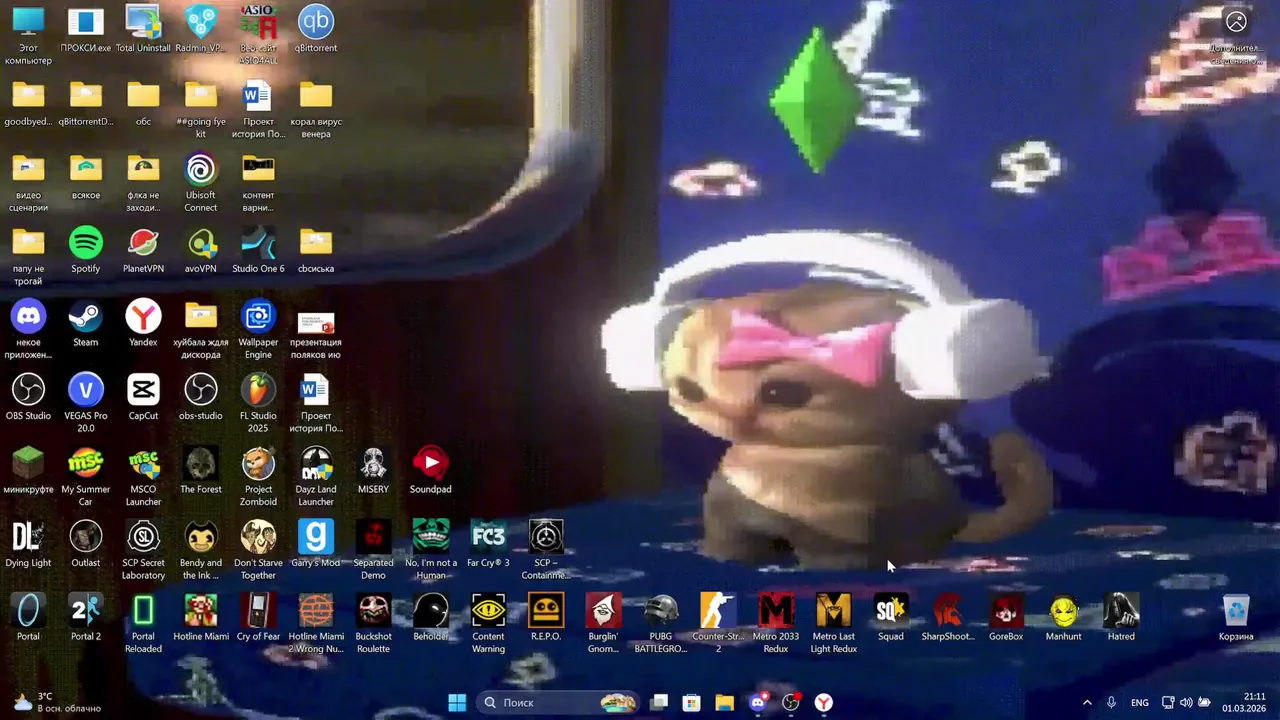The height and width of the screenshot is (720, 1280).
Task: Open volume control in system tray
Action: (x=1186, y=702)
